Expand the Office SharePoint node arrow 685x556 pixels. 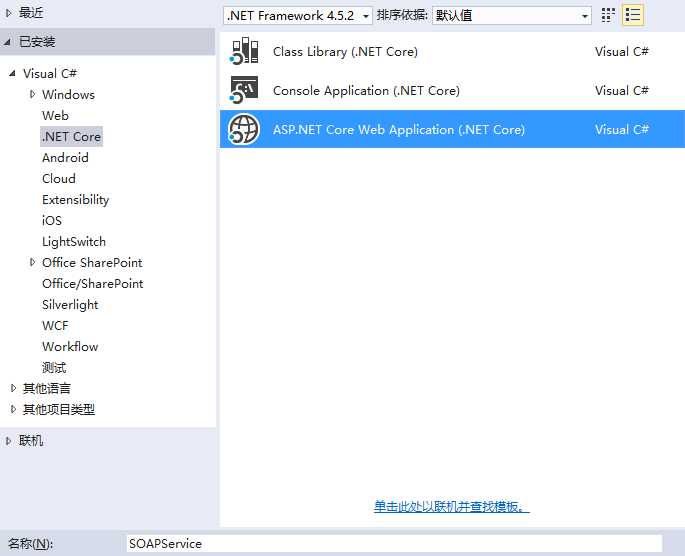[32, 262]
